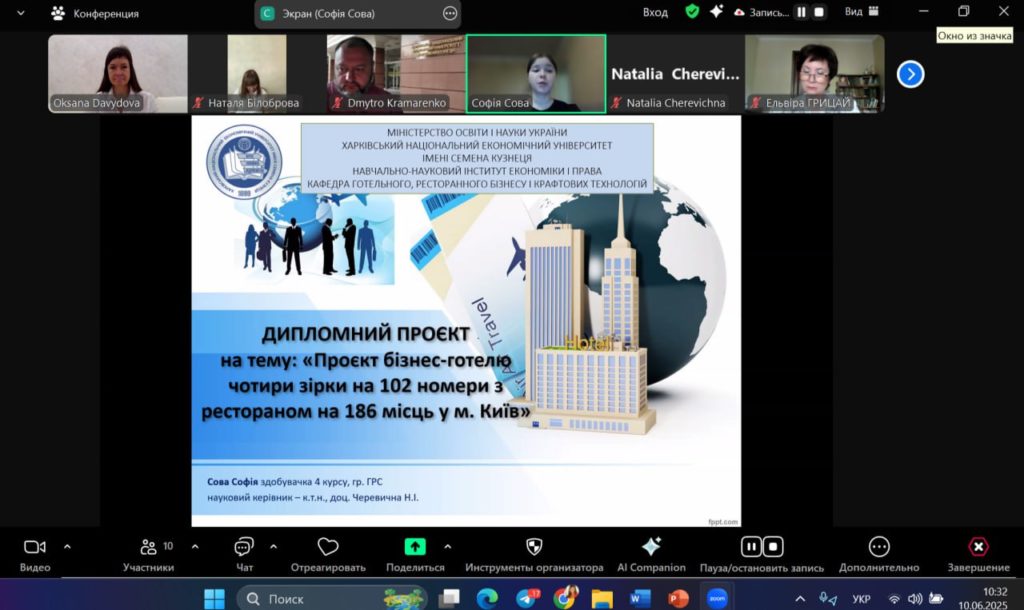Expand the video options arrow next to Видео
The width and height of the screenshot is (1024, 610).
pos(68,546)
